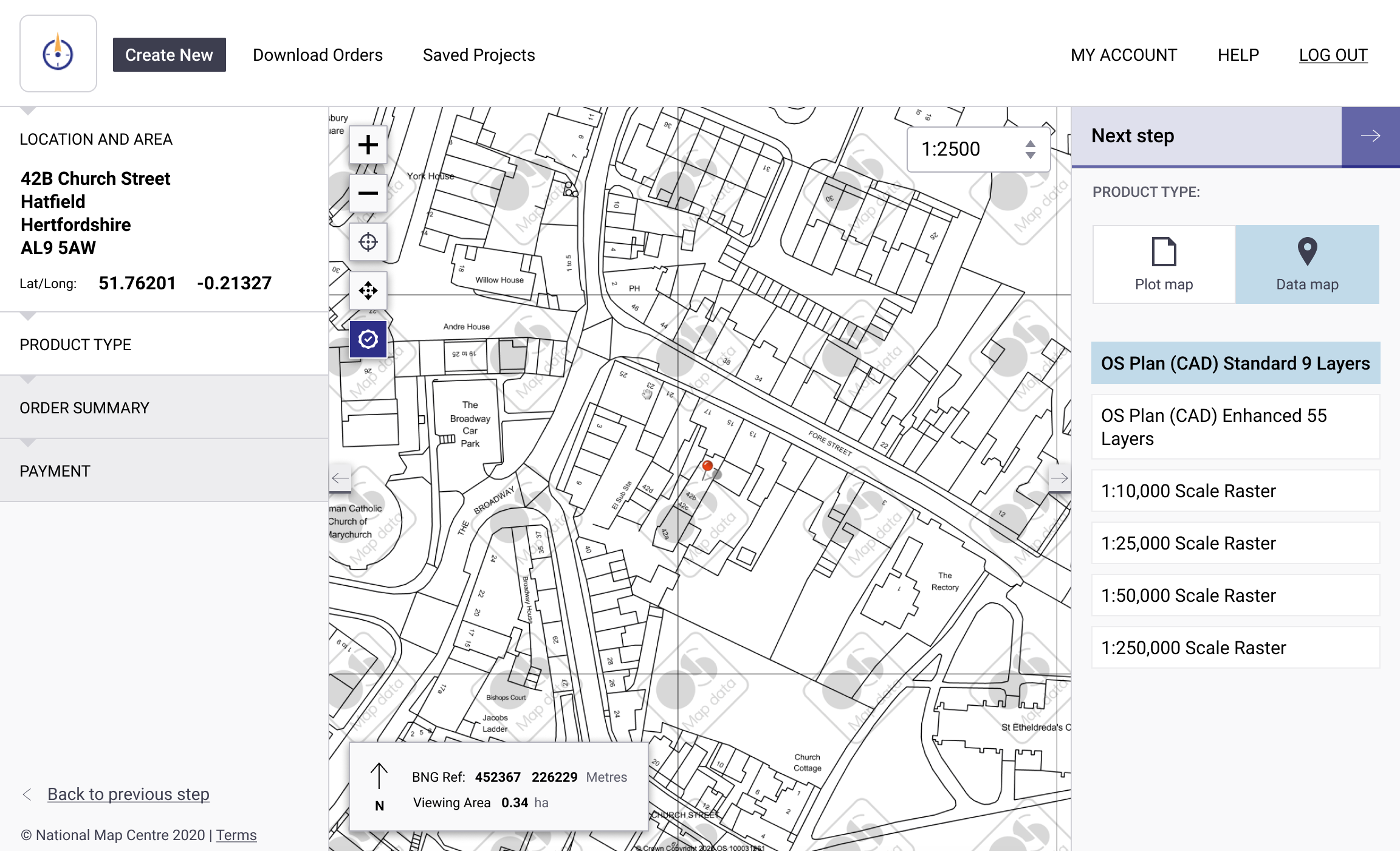Select the Data map product type
The width and height of the screenshot is (1400, 851).
(1307, 264)
